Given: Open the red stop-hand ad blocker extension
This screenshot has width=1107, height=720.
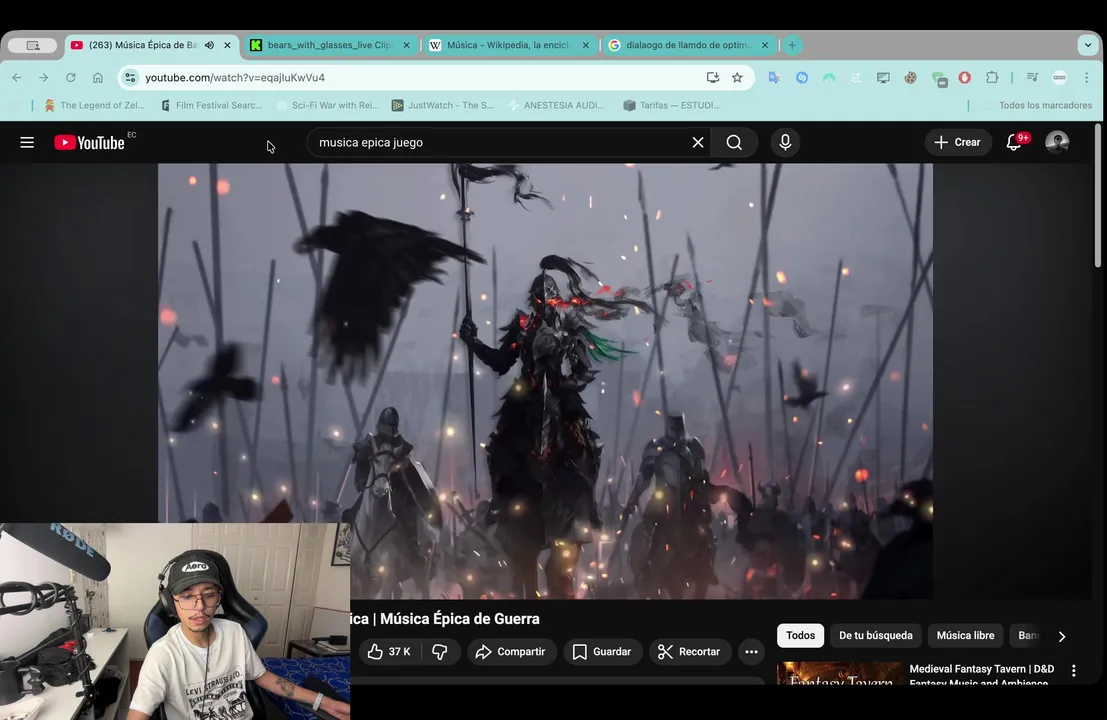Looking at the screenshot, I should click(964, 78).
